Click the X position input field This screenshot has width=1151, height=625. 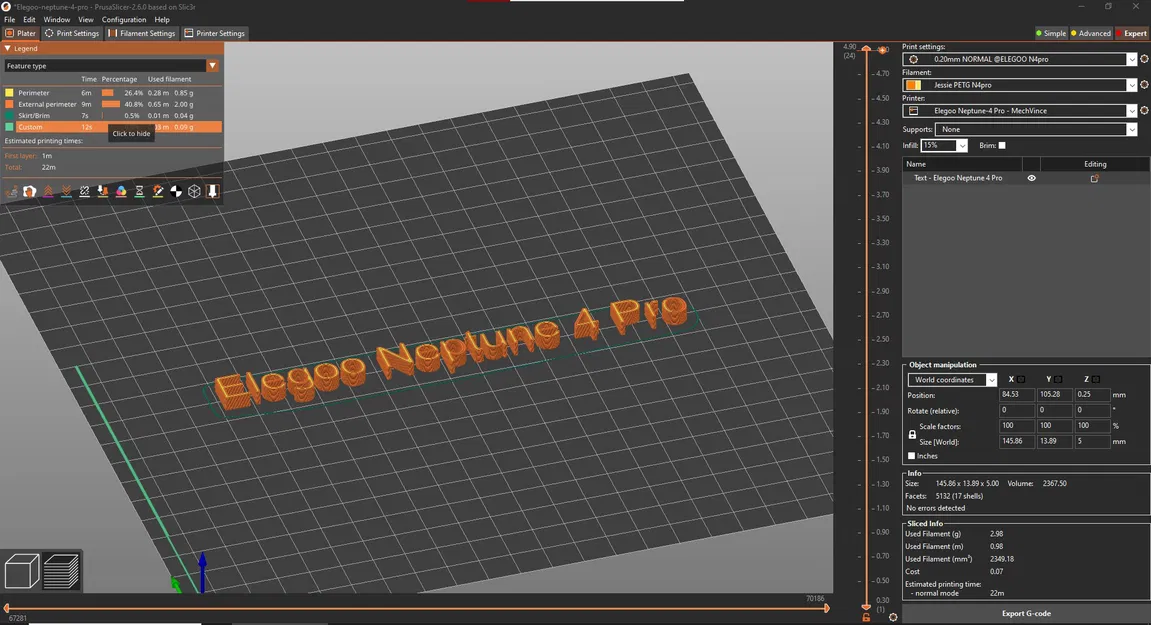point(1016,394)
